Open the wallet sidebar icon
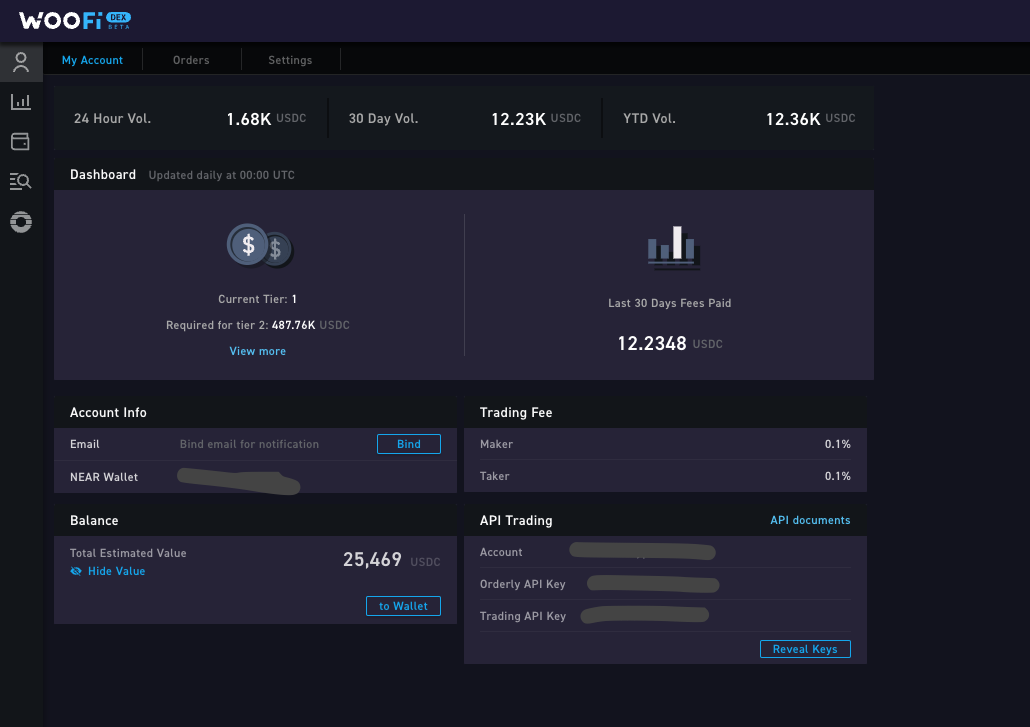The image size is (1030, 727). coord(21,142)
